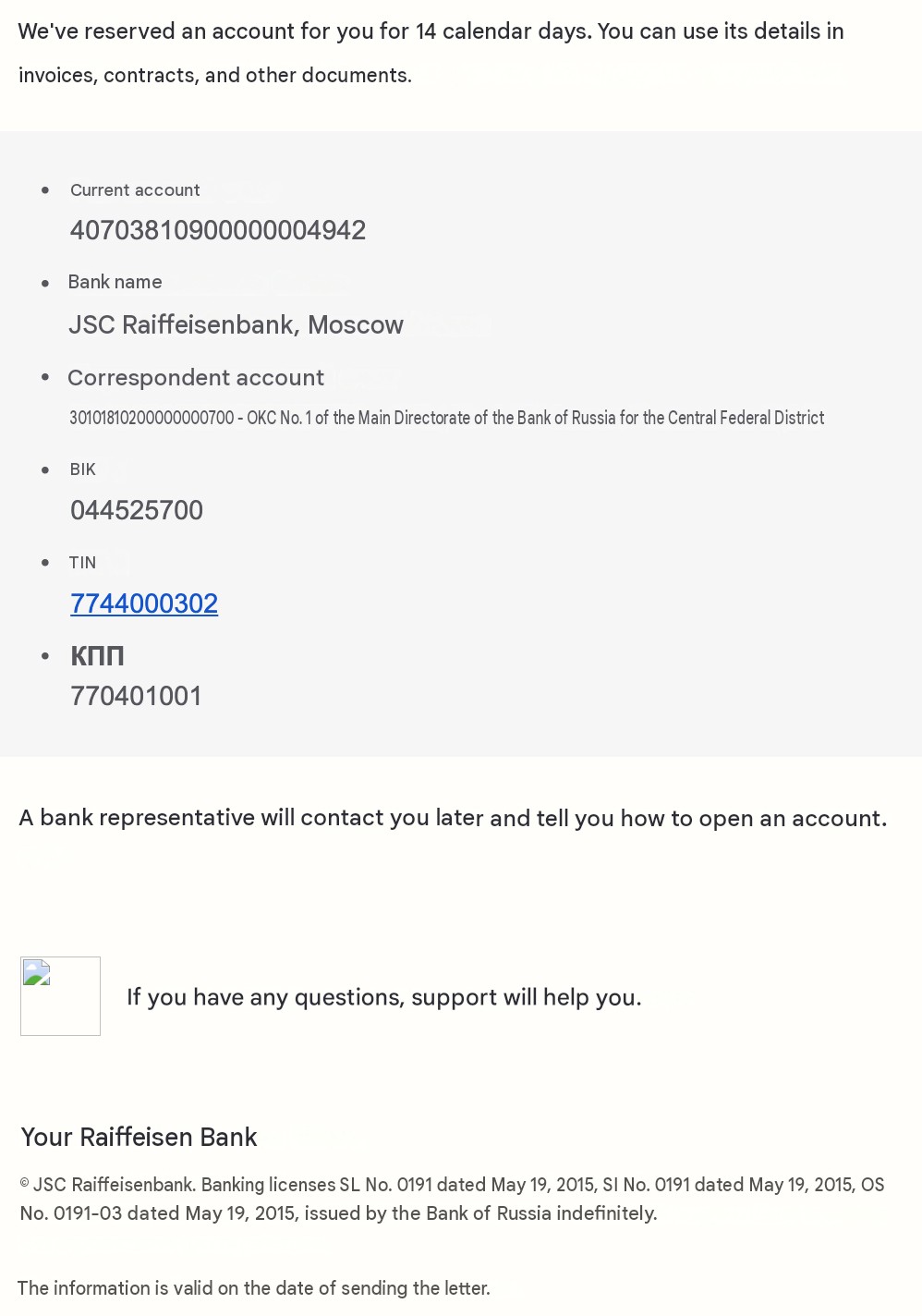Screen dimensions: 922x1316
Task: Click the bank representative contact message
Action: (453, 818)
